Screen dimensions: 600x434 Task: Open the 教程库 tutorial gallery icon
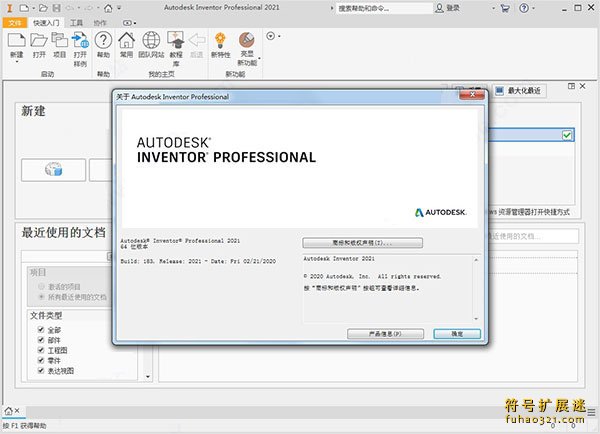coord(176,40)
